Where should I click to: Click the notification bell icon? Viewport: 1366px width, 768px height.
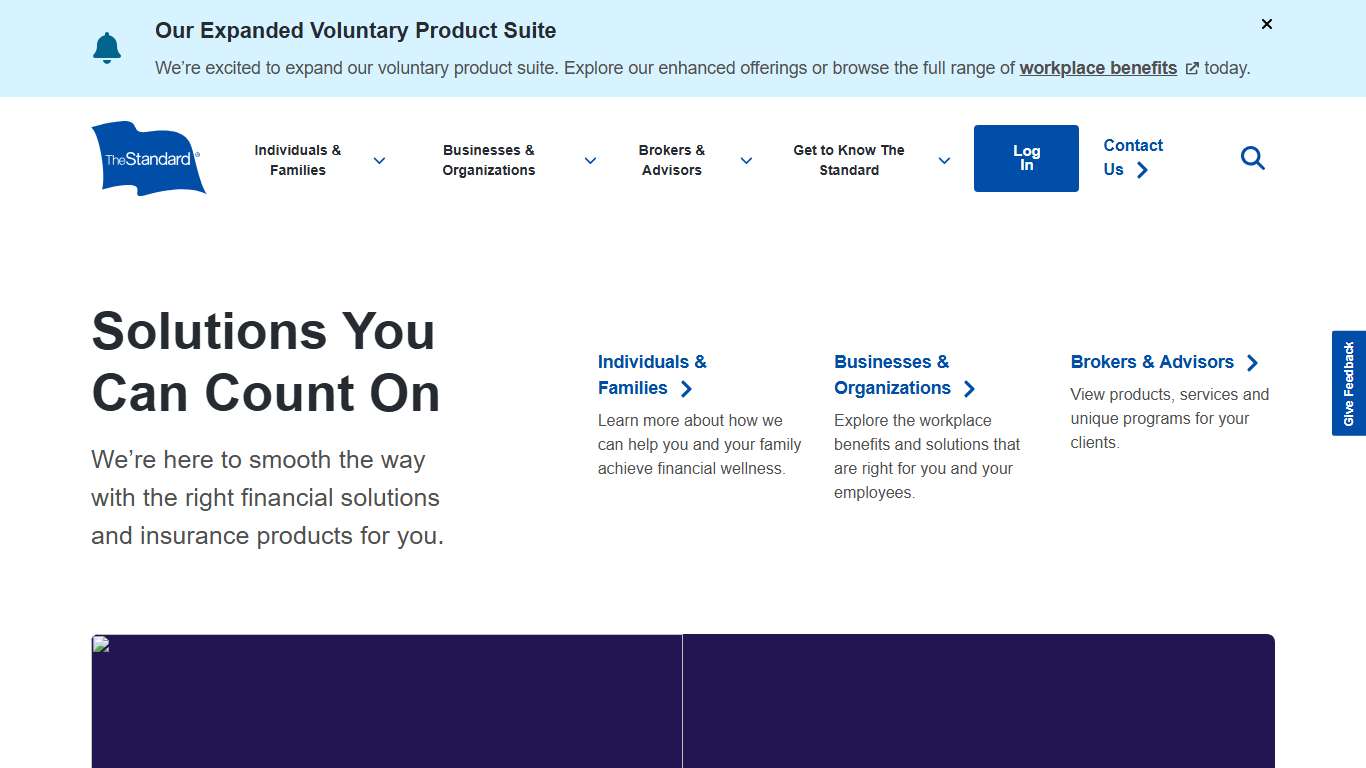[107, 48]
